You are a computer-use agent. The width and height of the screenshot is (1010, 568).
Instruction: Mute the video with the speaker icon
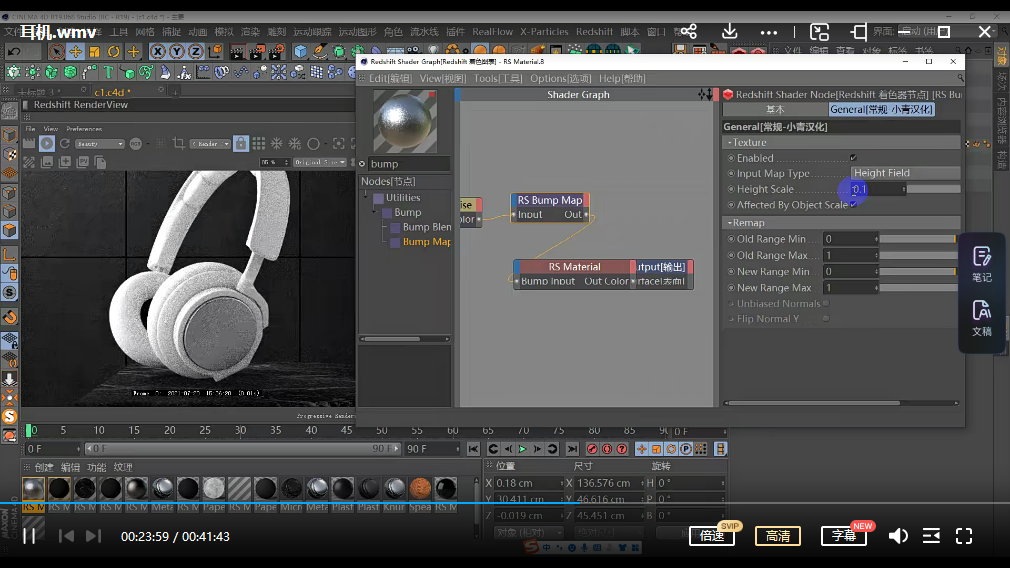pos(898,536)
